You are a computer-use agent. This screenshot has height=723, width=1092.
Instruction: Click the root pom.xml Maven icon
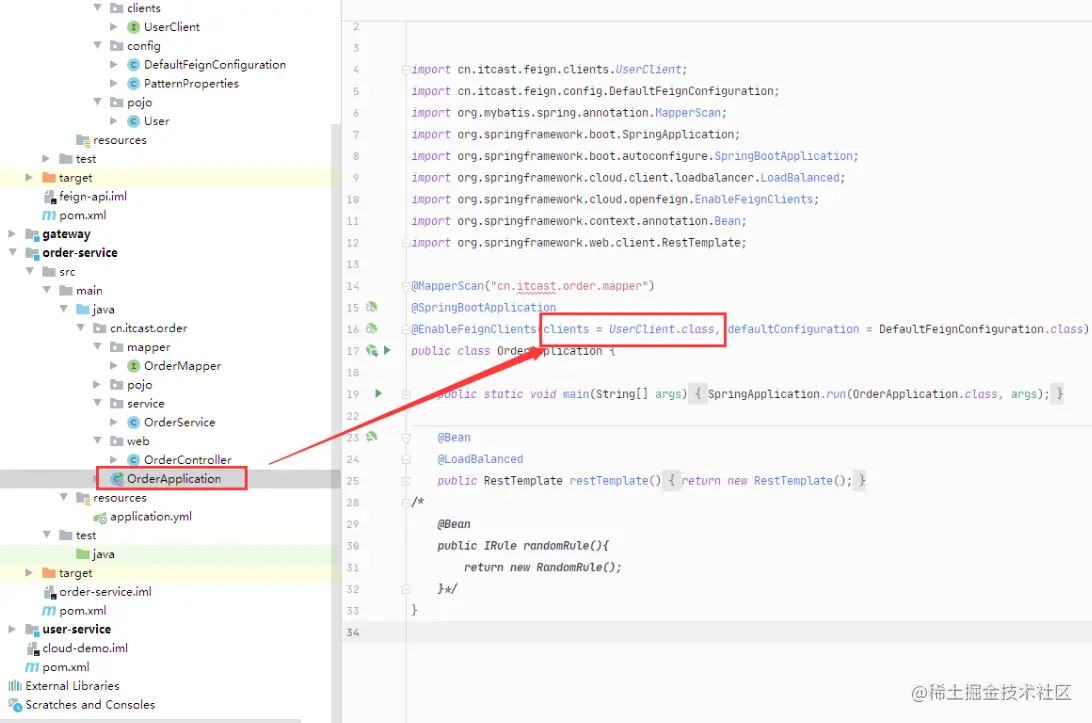click(x=32, y=667)
